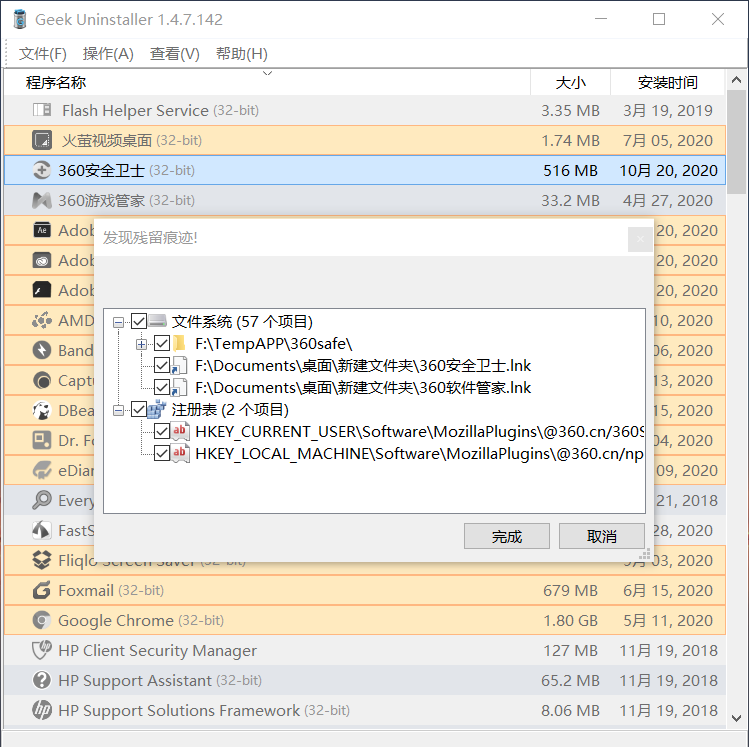Uncheck the 360安全卫士.lnk checkbox
The image size is (749, 747).
[x=162, y=366]
